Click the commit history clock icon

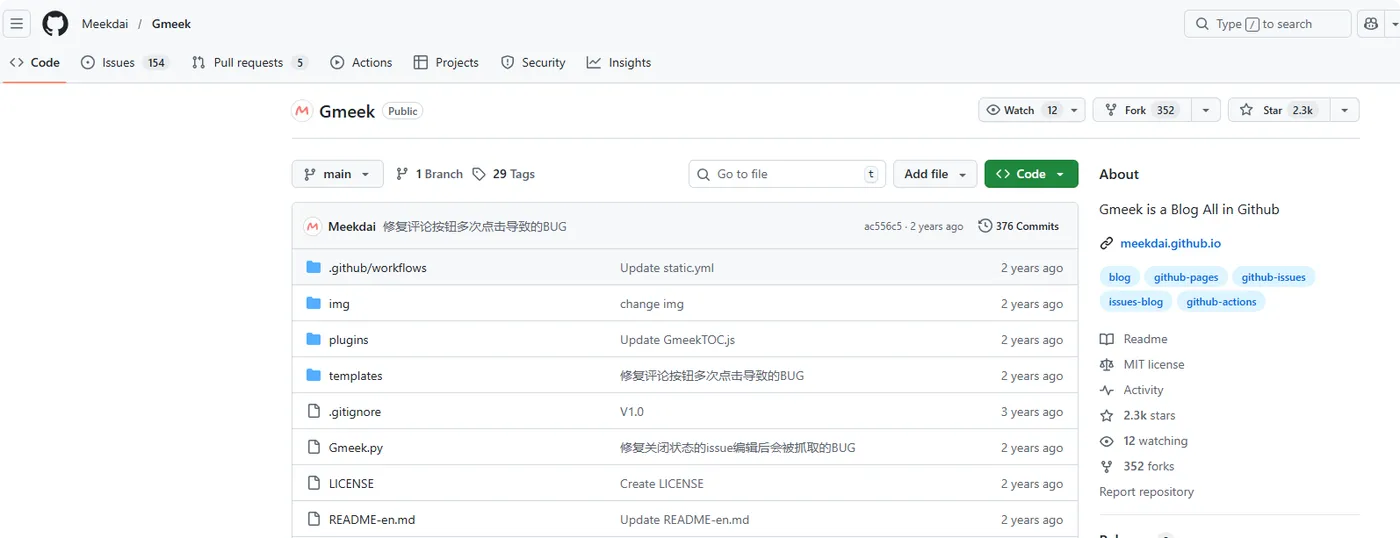[x=985, y=226]
